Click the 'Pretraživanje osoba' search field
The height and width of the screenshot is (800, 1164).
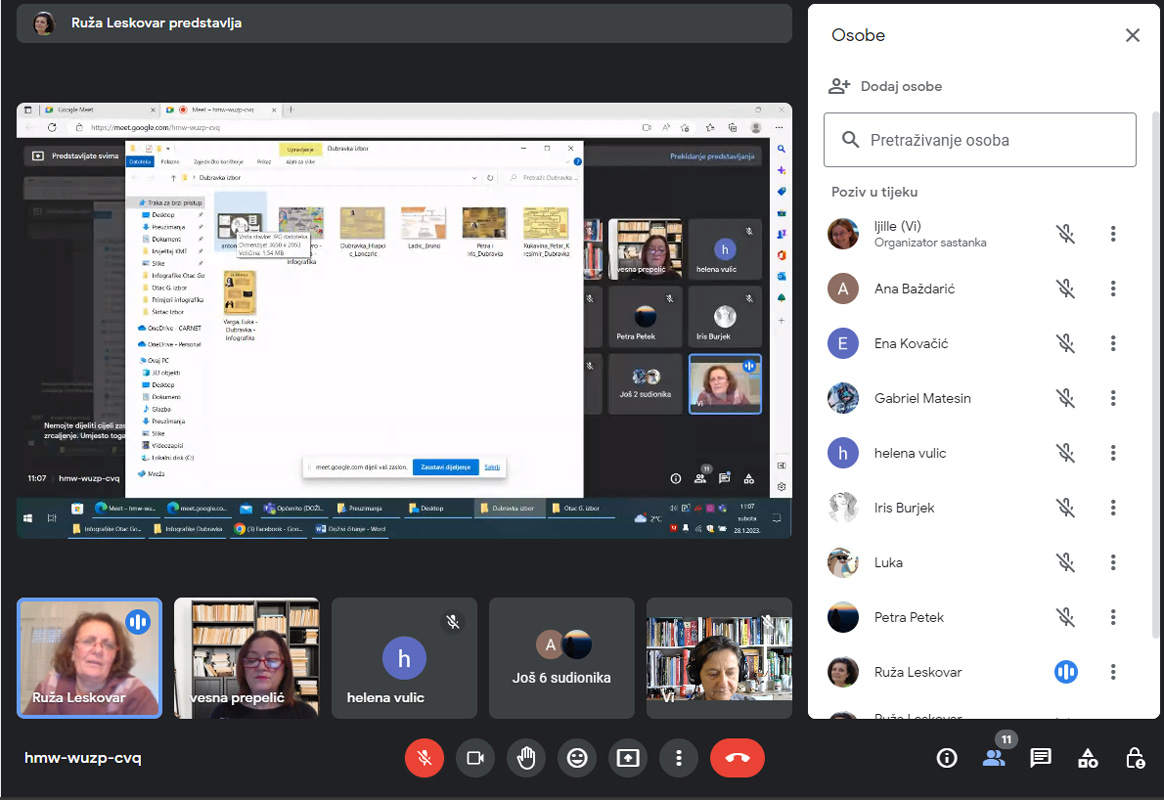(980, 140)
